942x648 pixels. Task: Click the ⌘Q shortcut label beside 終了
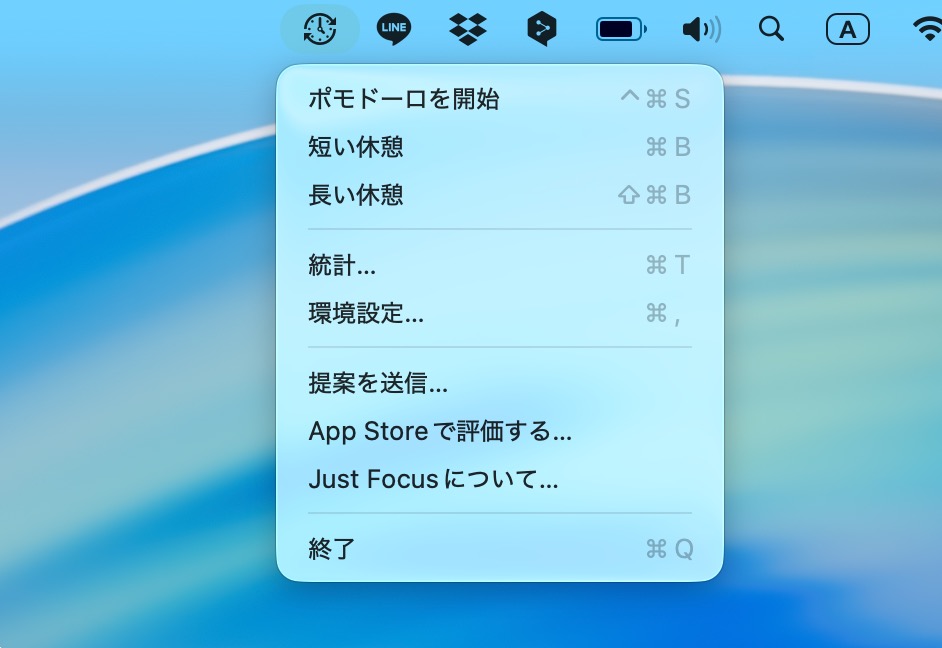pos(669,549)
